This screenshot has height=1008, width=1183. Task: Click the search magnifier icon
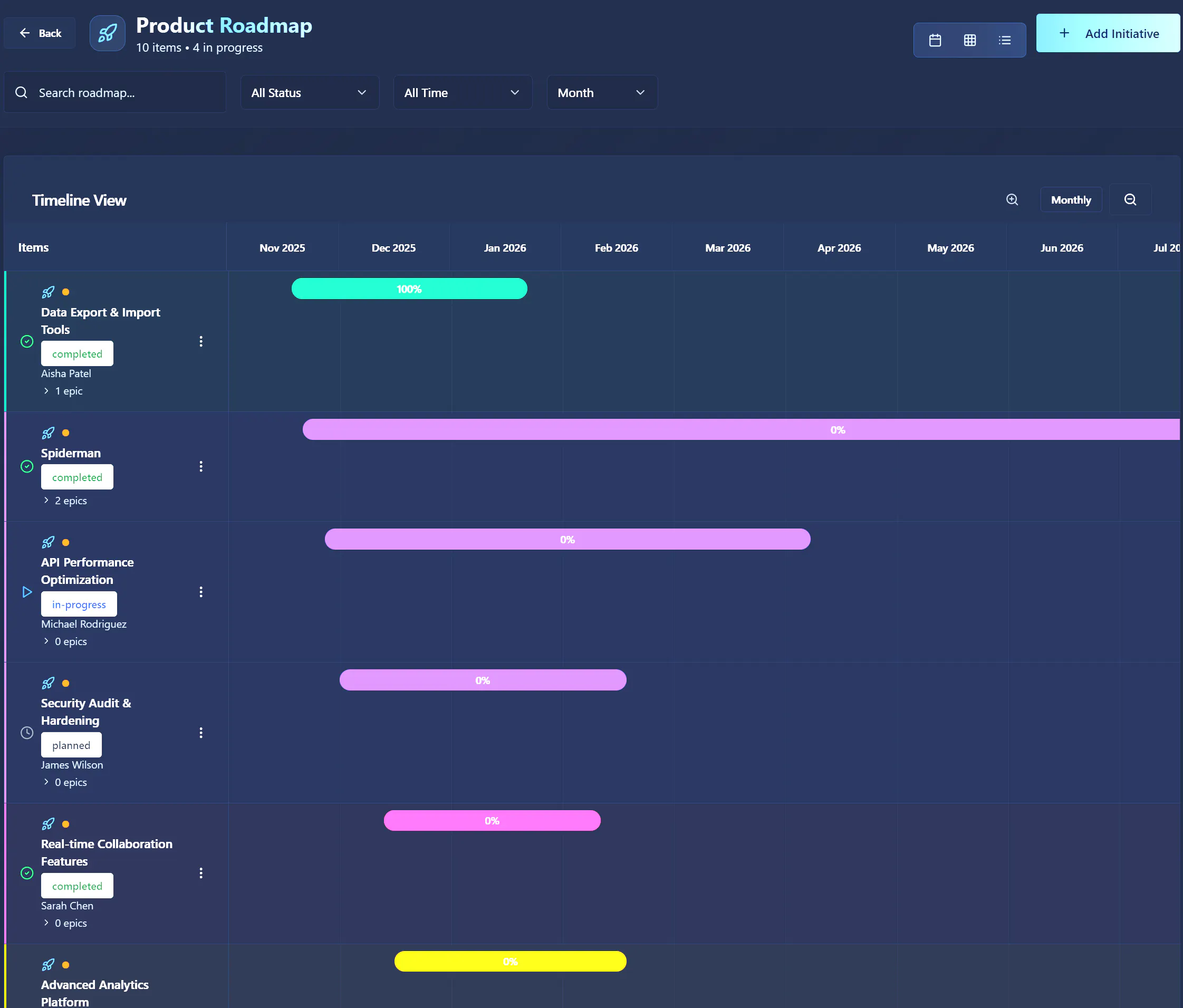21,92
